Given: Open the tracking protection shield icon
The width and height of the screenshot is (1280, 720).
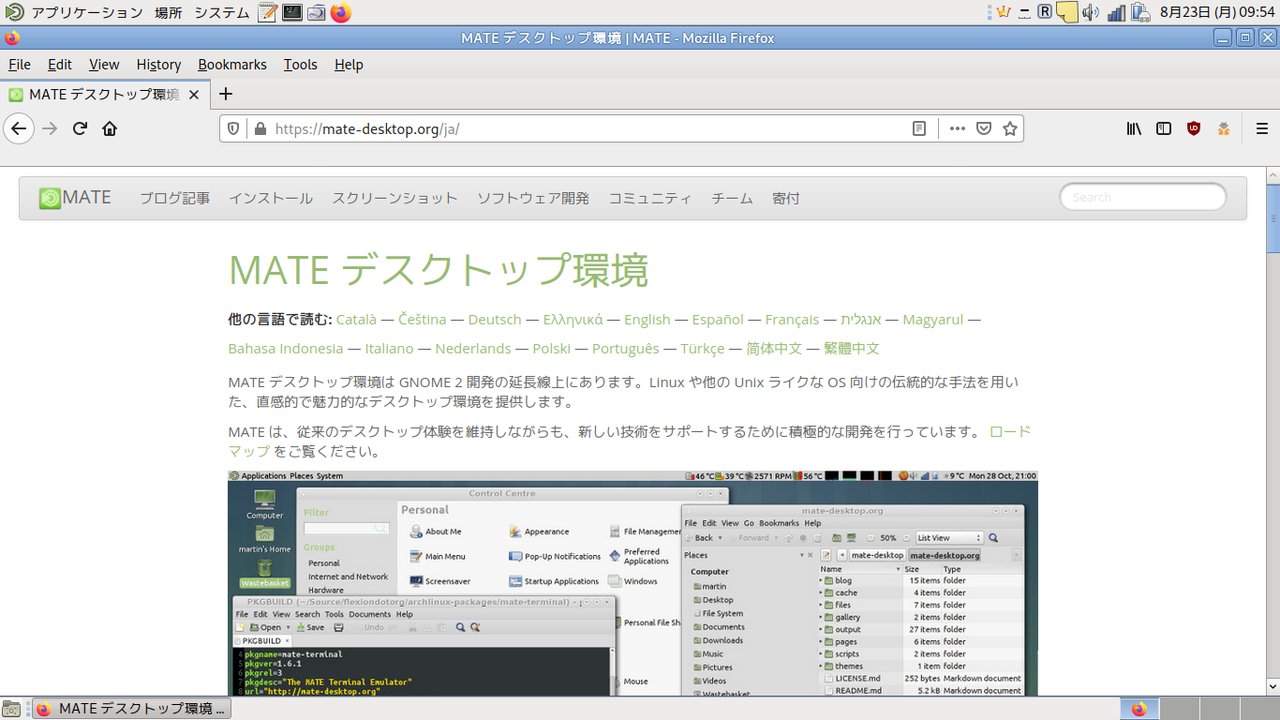Looking at the screenshot, I should [234, 129].
